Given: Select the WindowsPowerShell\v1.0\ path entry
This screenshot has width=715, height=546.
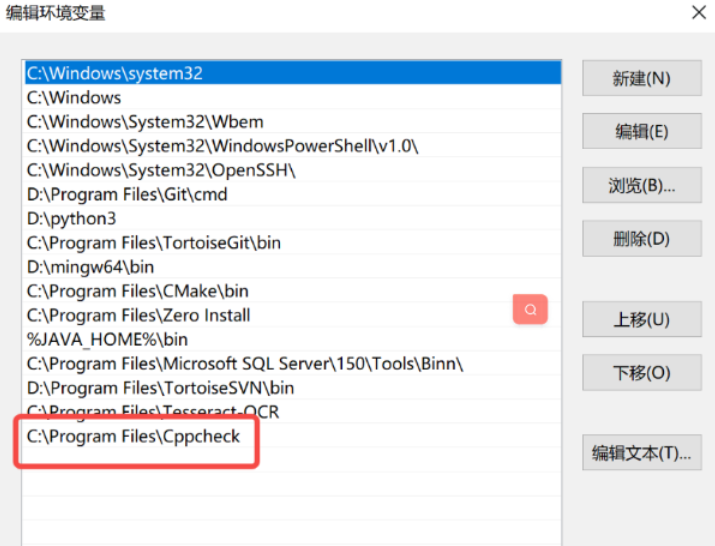Looking at the screenshot, I should (293, 146).
